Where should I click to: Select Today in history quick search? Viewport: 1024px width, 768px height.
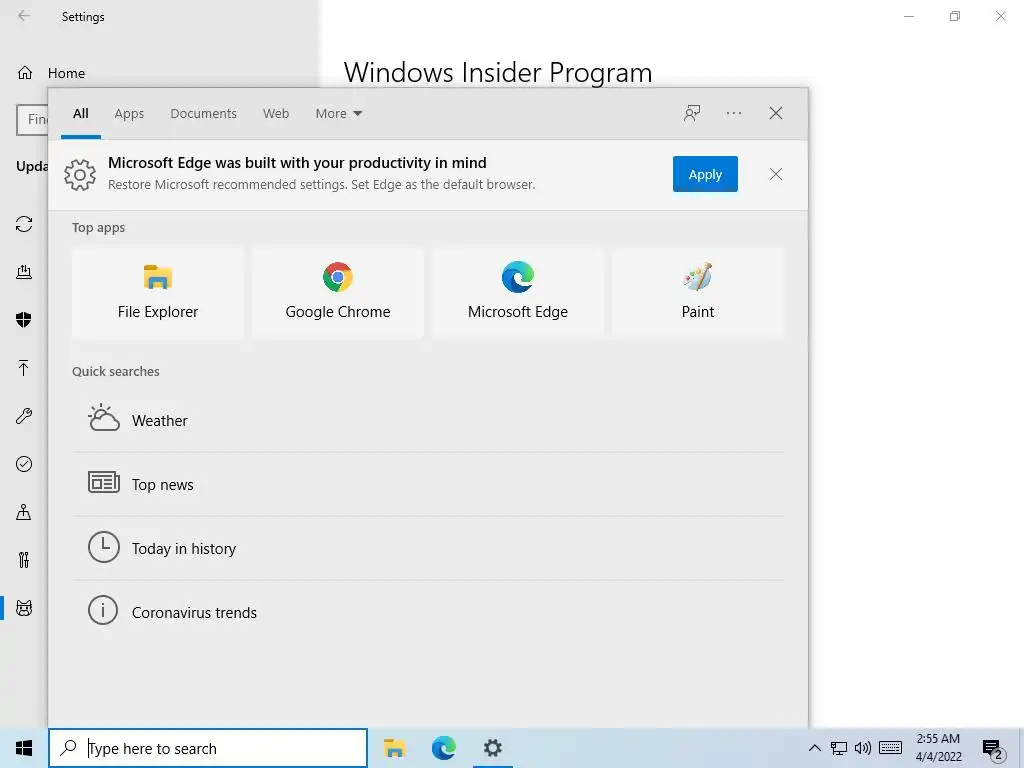coord(428,548)
